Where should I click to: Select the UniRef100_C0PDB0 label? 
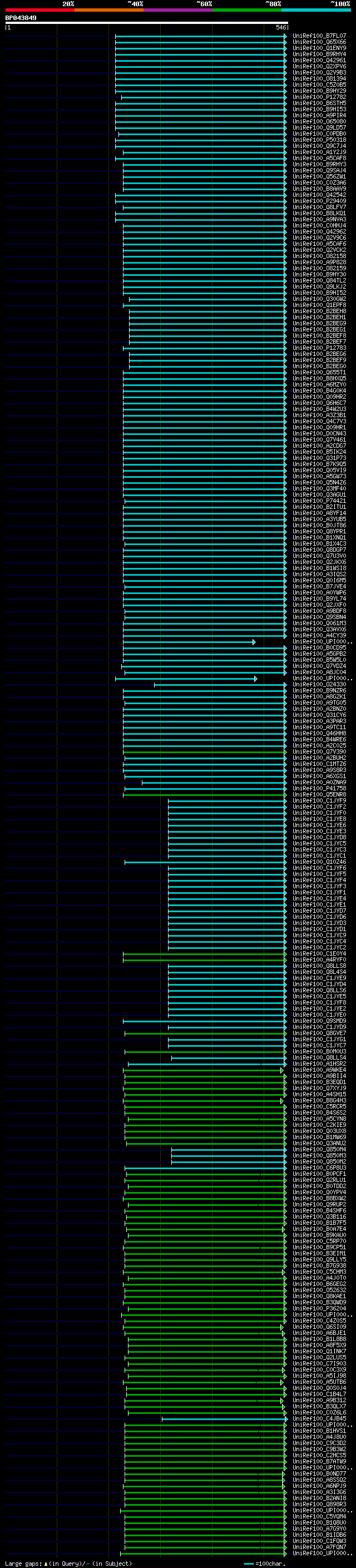pos(319,134)
